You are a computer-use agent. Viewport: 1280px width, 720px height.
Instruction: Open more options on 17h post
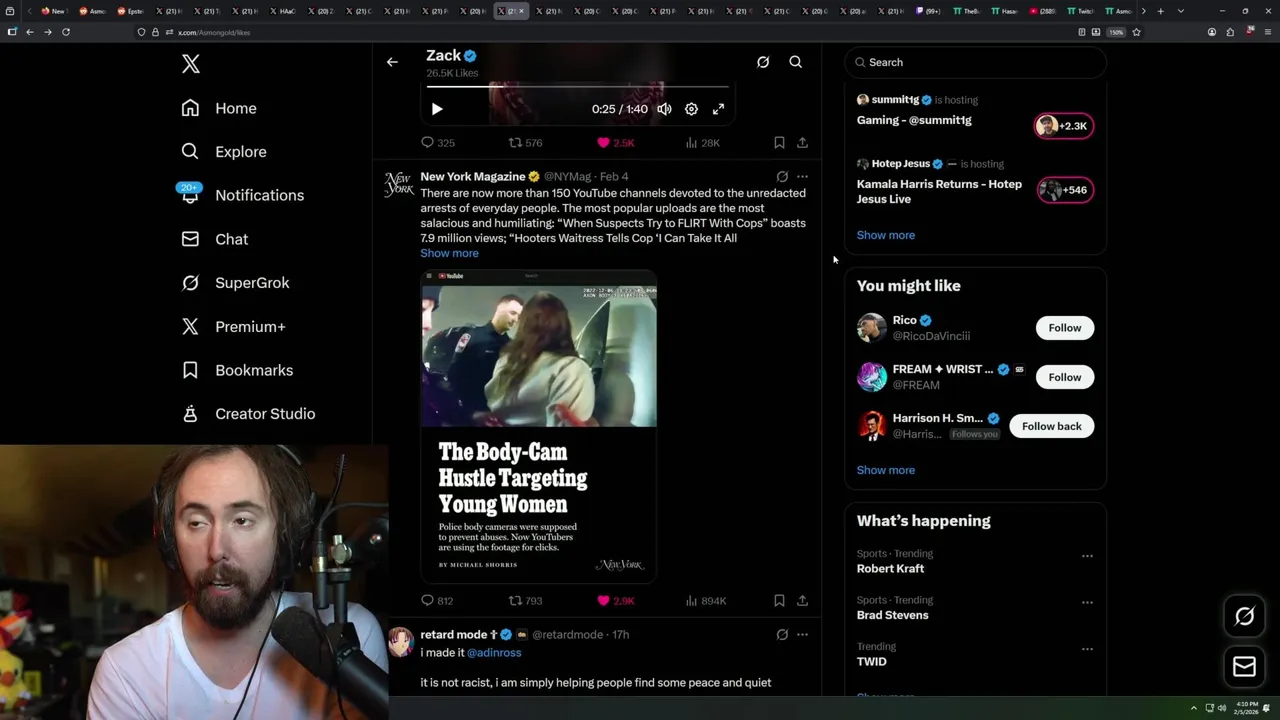click(x=802, y=635)
